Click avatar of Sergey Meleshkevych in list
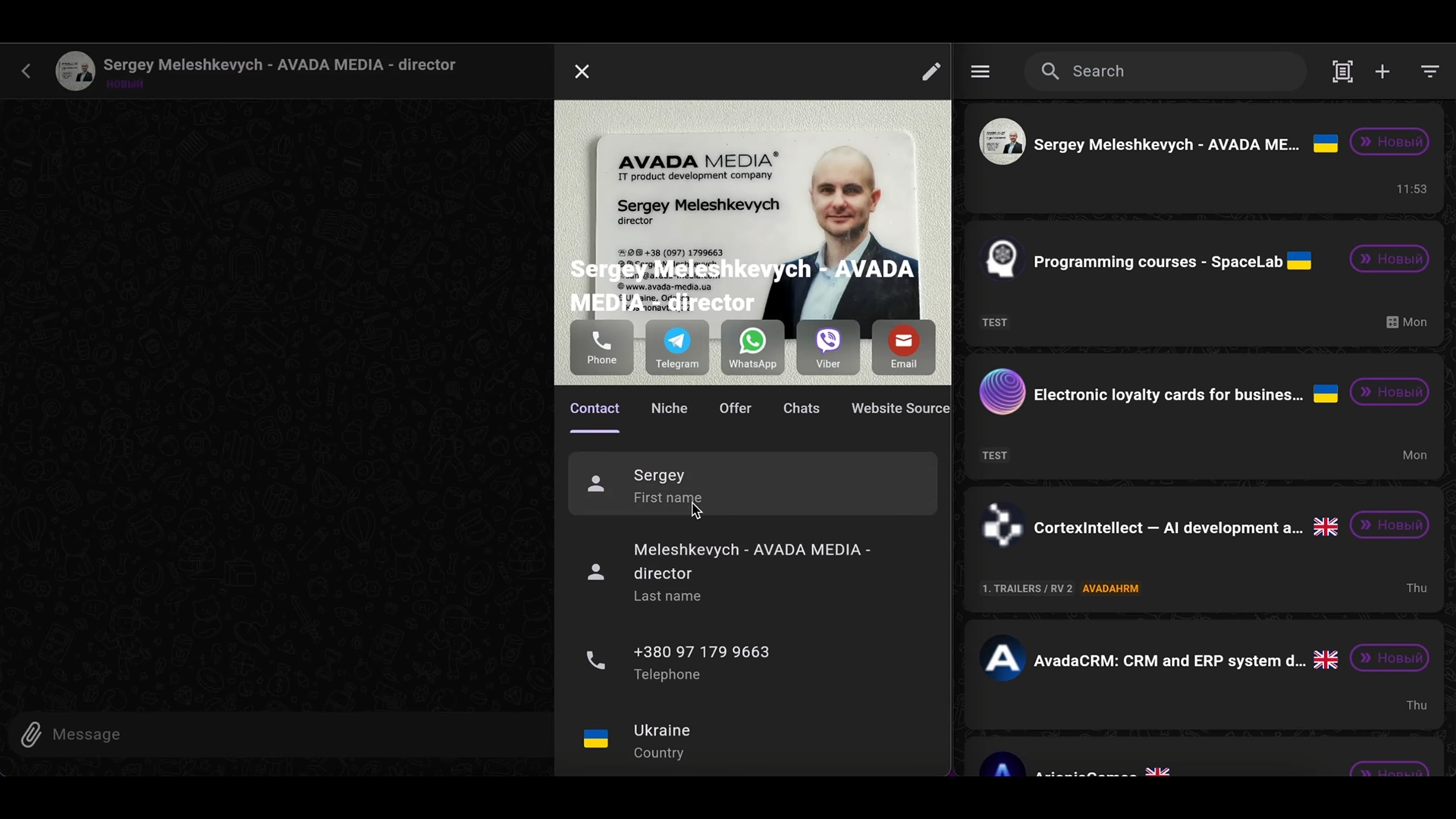 click(x=1002, y=142)
